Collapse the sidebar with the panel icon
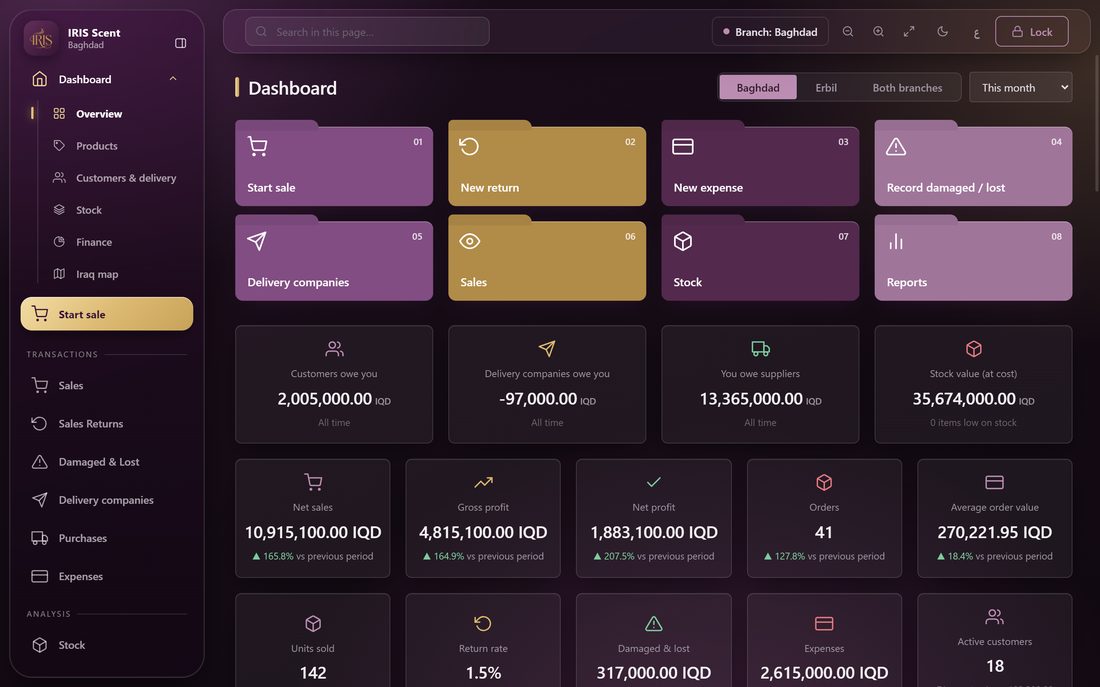Screen dimensions: 1100x687 (180, 44)
